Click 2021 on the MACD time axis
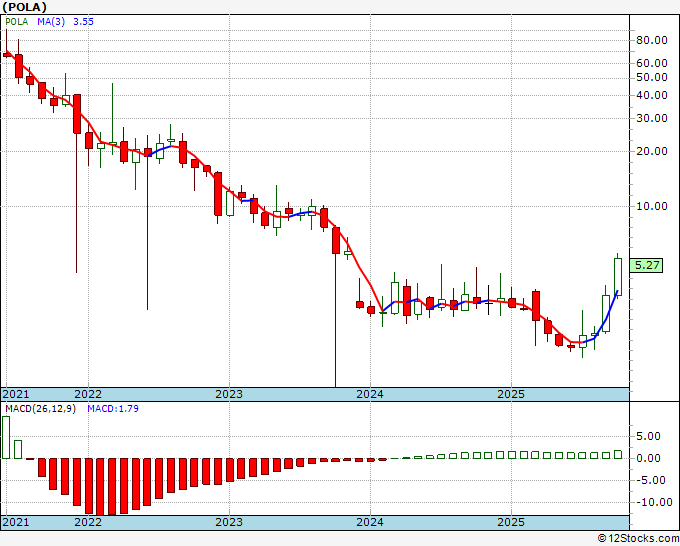 pyautogui.click(x=16, y=522)
